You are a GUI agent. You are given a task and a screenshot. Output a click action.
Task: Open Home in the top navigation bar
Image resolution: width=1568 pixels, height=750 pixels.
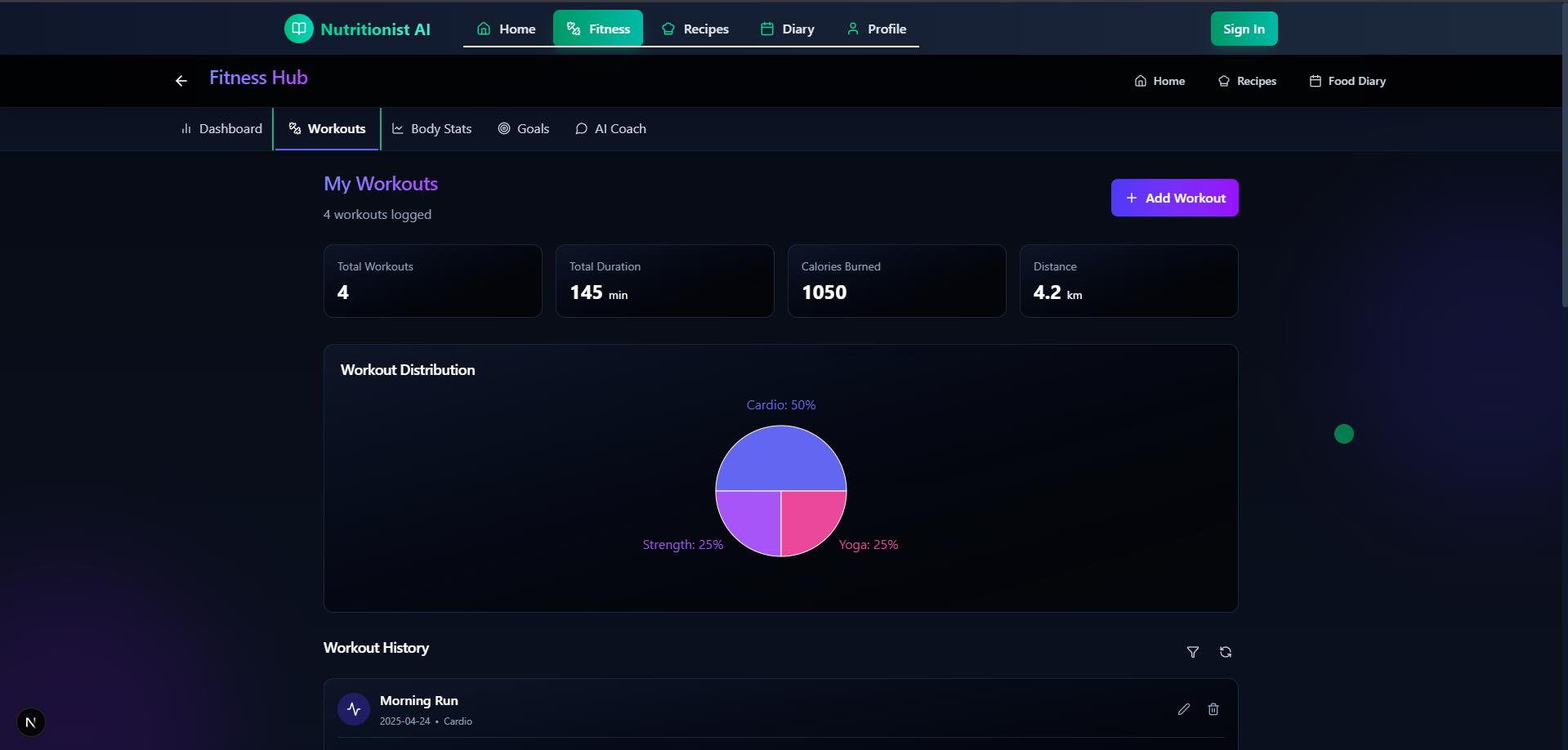coord(507,29)
